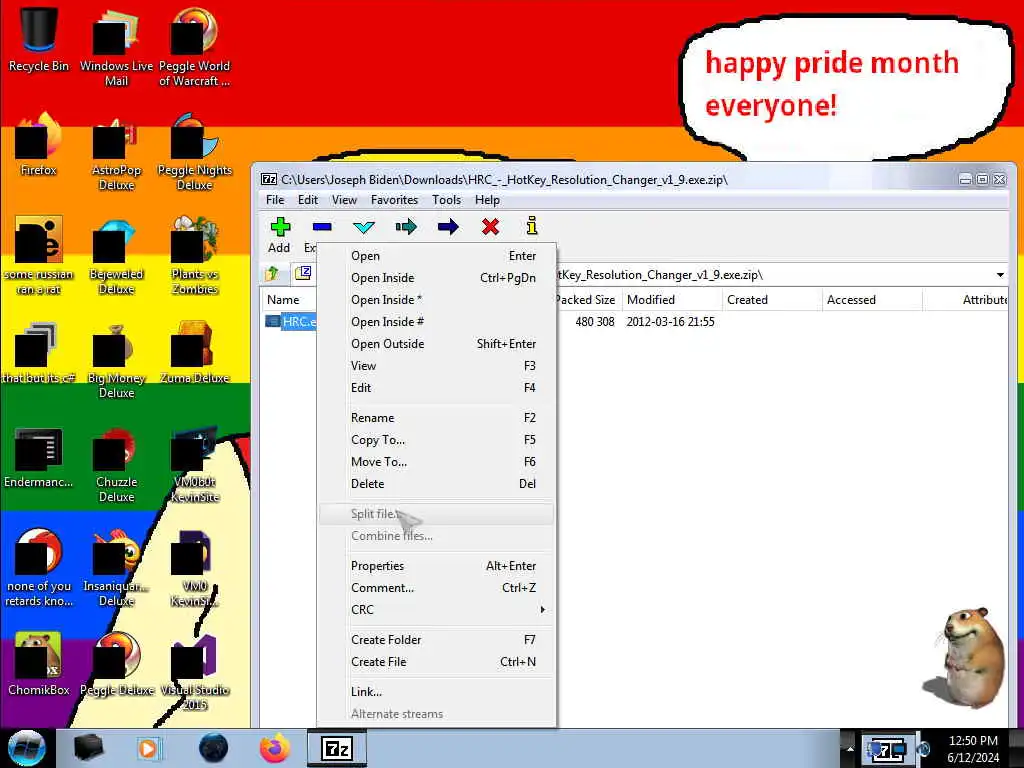Expand the address path dropdown arrow

pos(1000,275)
